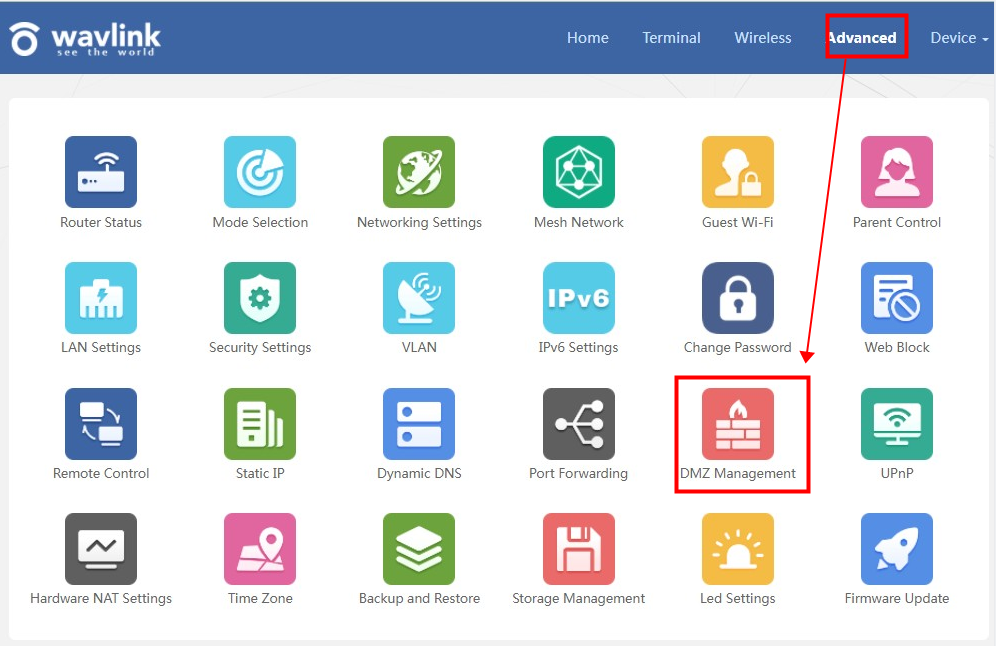Click the Remote Control text

pos(101,473)
